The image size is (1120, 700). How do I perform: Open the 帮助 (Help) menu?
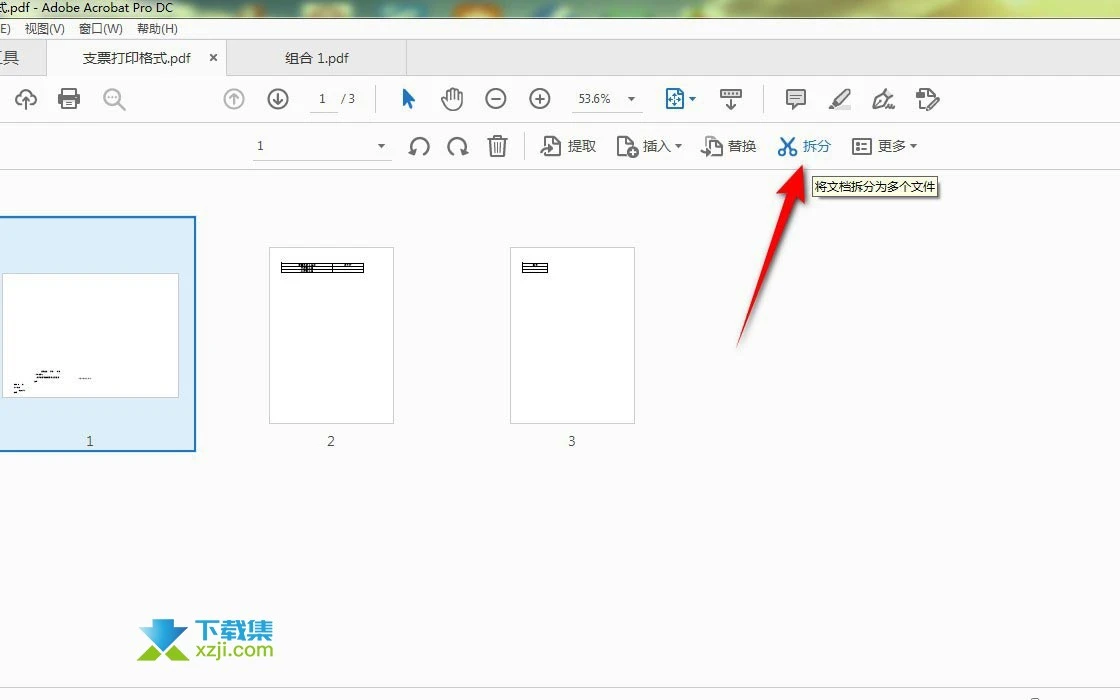coord(156,28)
